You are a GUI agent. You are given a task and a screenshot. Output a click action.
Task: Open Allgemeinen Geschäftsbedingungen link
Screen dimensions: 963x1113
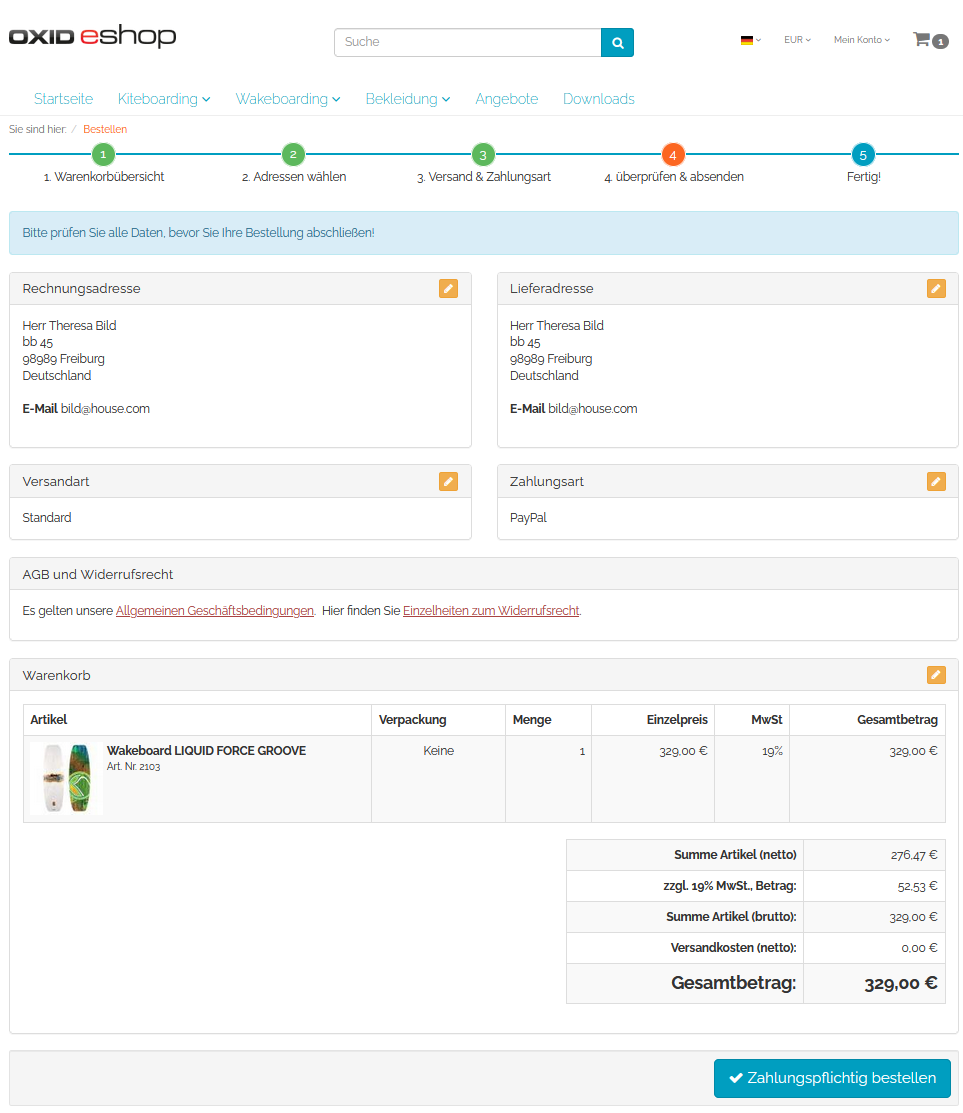[x=215, y=611]
